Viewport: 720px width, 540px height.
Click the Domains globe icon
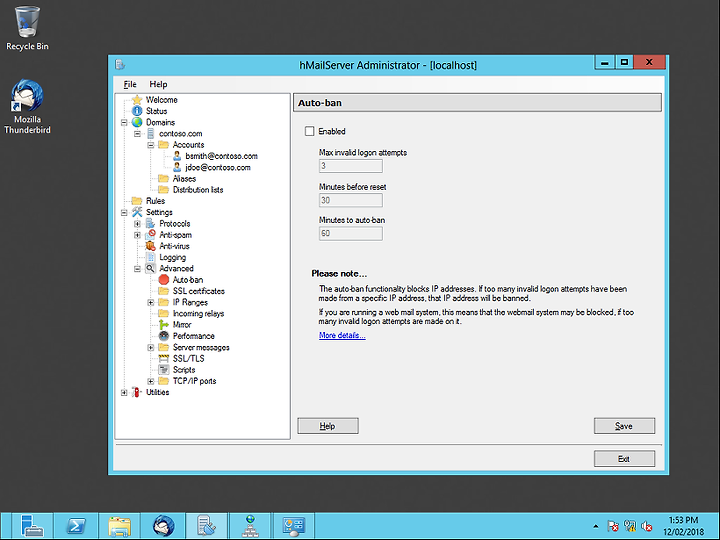[137, 122]
